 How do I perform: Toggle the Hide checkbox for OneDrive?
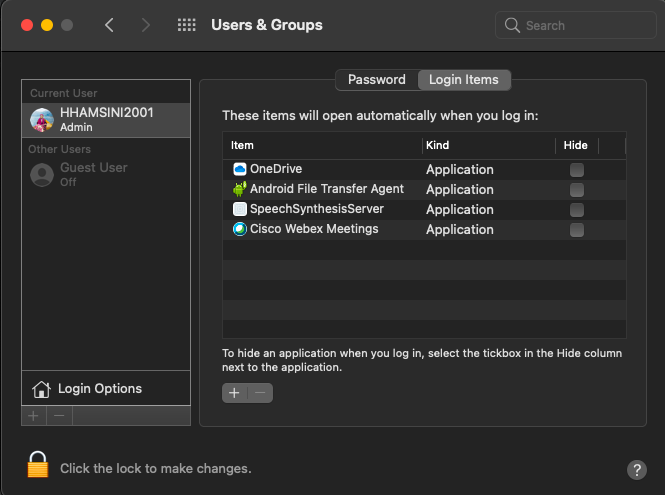click(x=576, y=170)
